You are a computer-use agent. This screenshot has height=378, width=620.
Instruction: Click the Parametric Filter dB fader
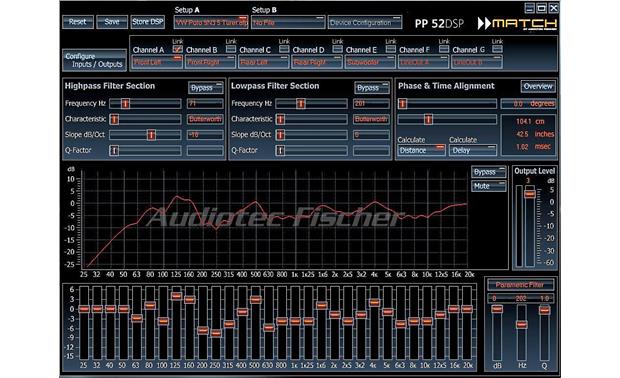(497, 309)
